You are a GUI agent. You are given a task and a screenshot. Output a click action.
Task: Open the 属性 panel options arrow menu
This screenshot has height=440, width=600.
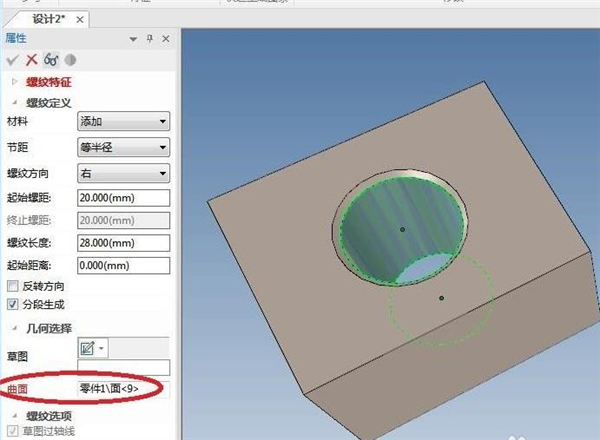133,38
